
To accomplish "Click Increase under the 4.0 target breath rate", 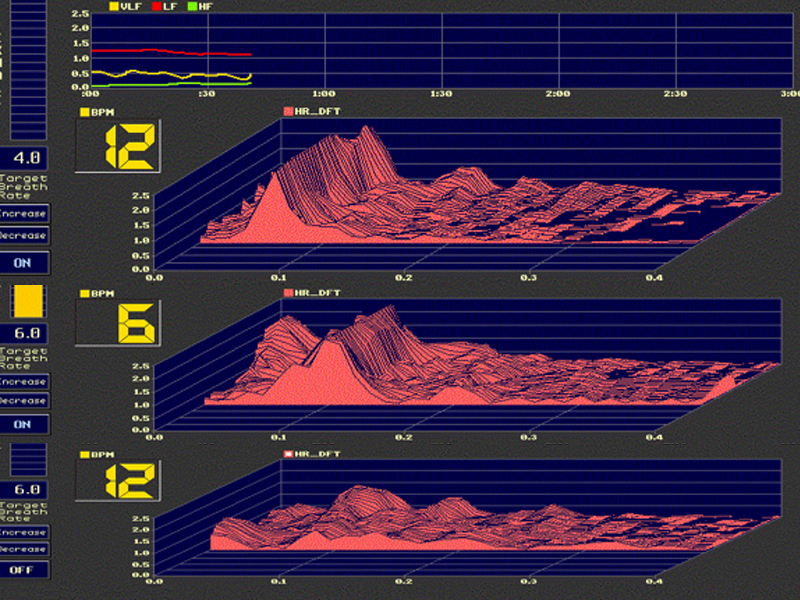I will tap(24, 214).
